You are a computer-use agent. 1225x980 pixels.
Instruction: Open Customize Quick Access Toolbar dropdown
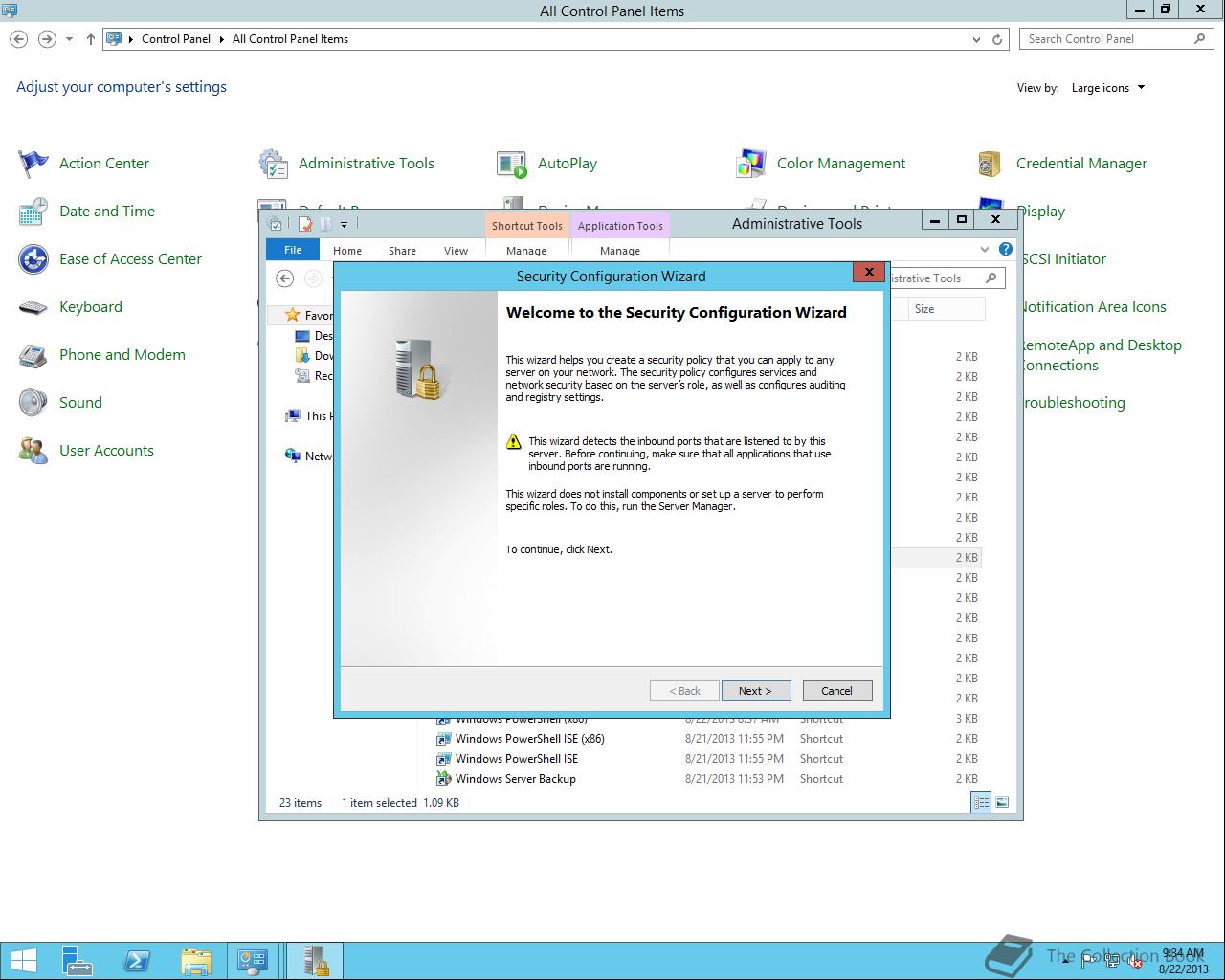tap(344, 225)
